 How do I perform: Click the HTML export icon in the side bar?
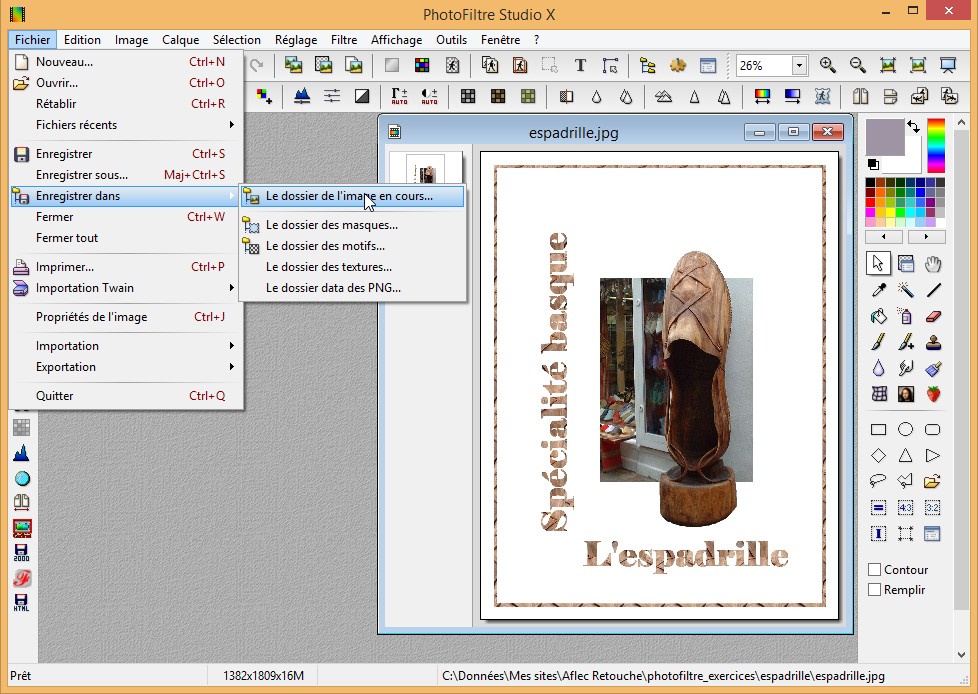click(21, 602)
